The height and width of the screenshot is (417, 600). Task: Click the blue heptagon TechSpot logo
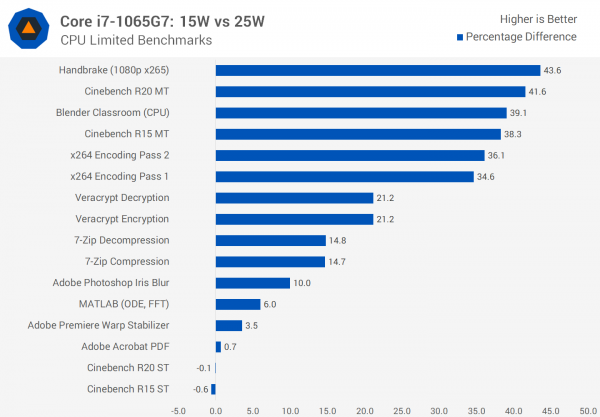pos(29,28)
